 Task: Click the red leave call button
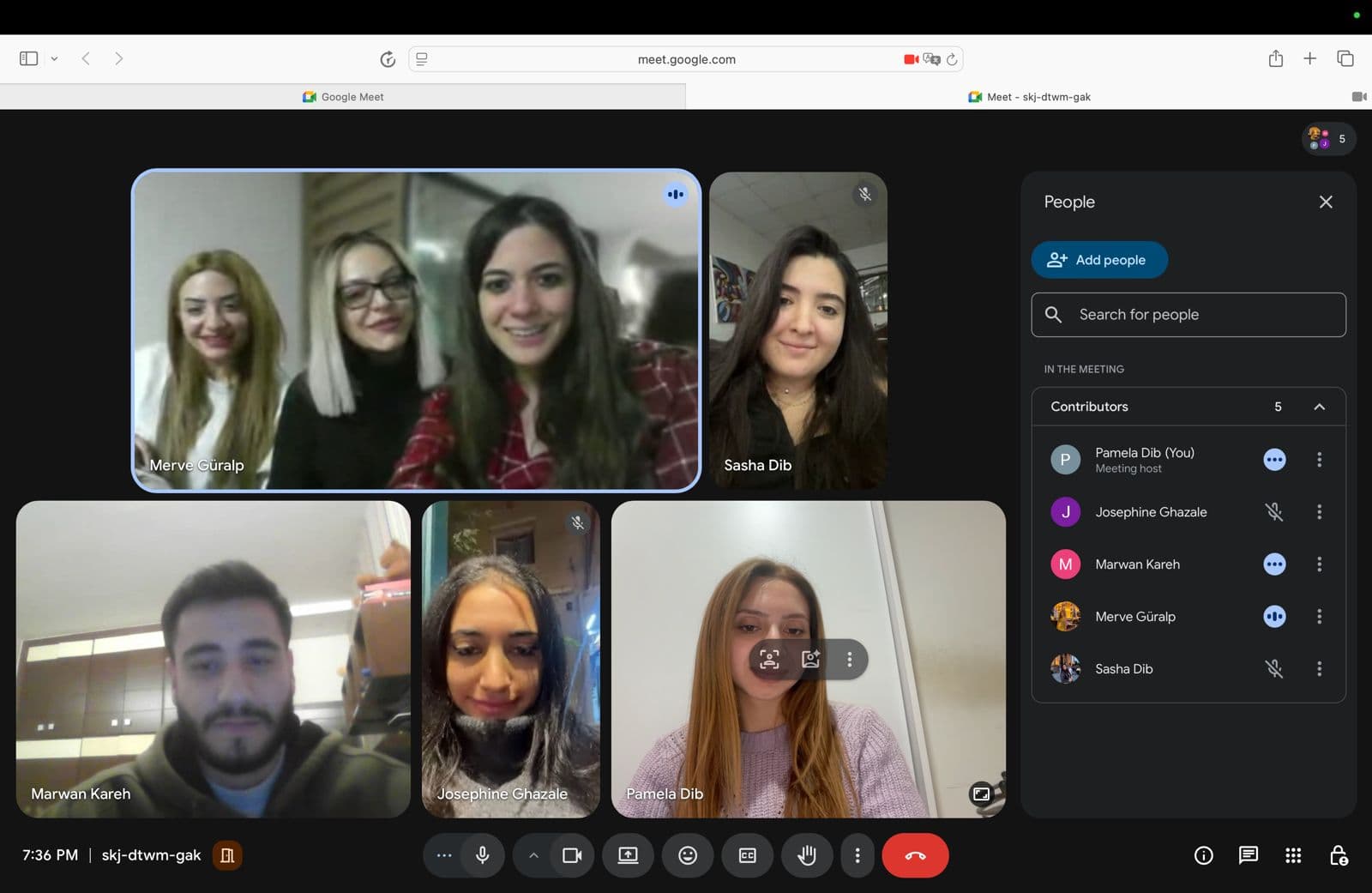pos(914,855)
